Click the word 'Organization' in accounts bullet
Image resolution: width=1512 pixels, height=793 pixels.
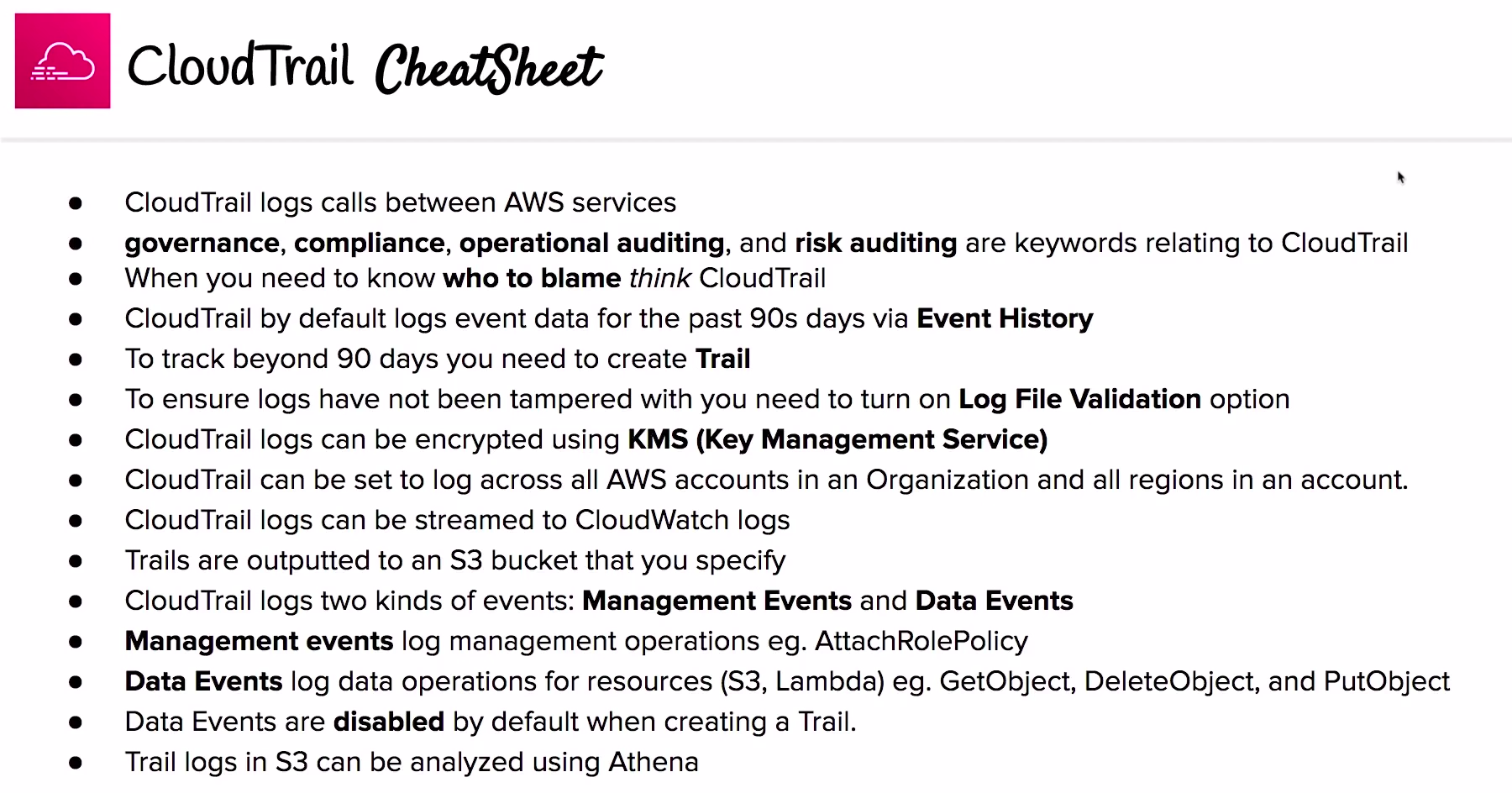click(x=948, y=480)
